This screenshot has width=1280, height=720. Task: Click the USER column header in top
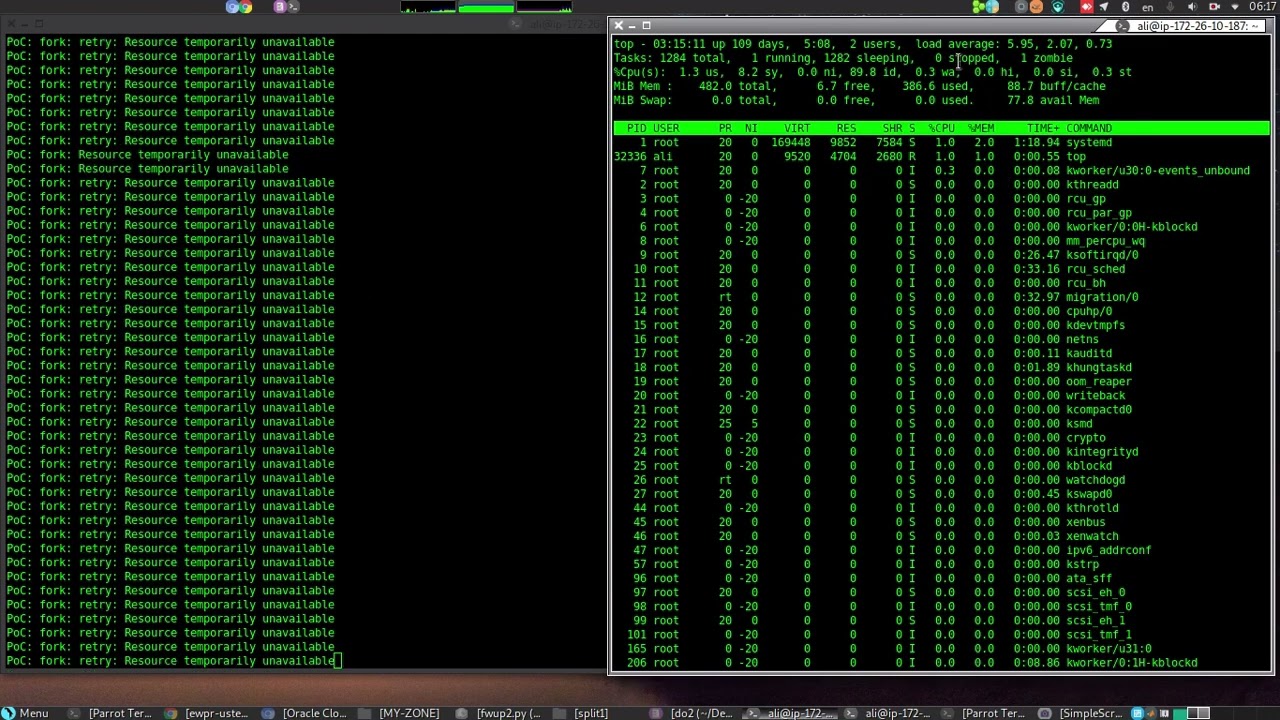click(666, 128)
